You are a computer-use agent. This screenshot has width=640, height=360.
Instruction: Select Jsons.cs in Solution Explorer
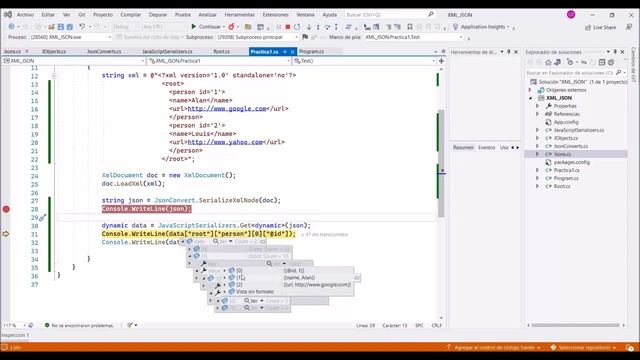pos(562,154)
